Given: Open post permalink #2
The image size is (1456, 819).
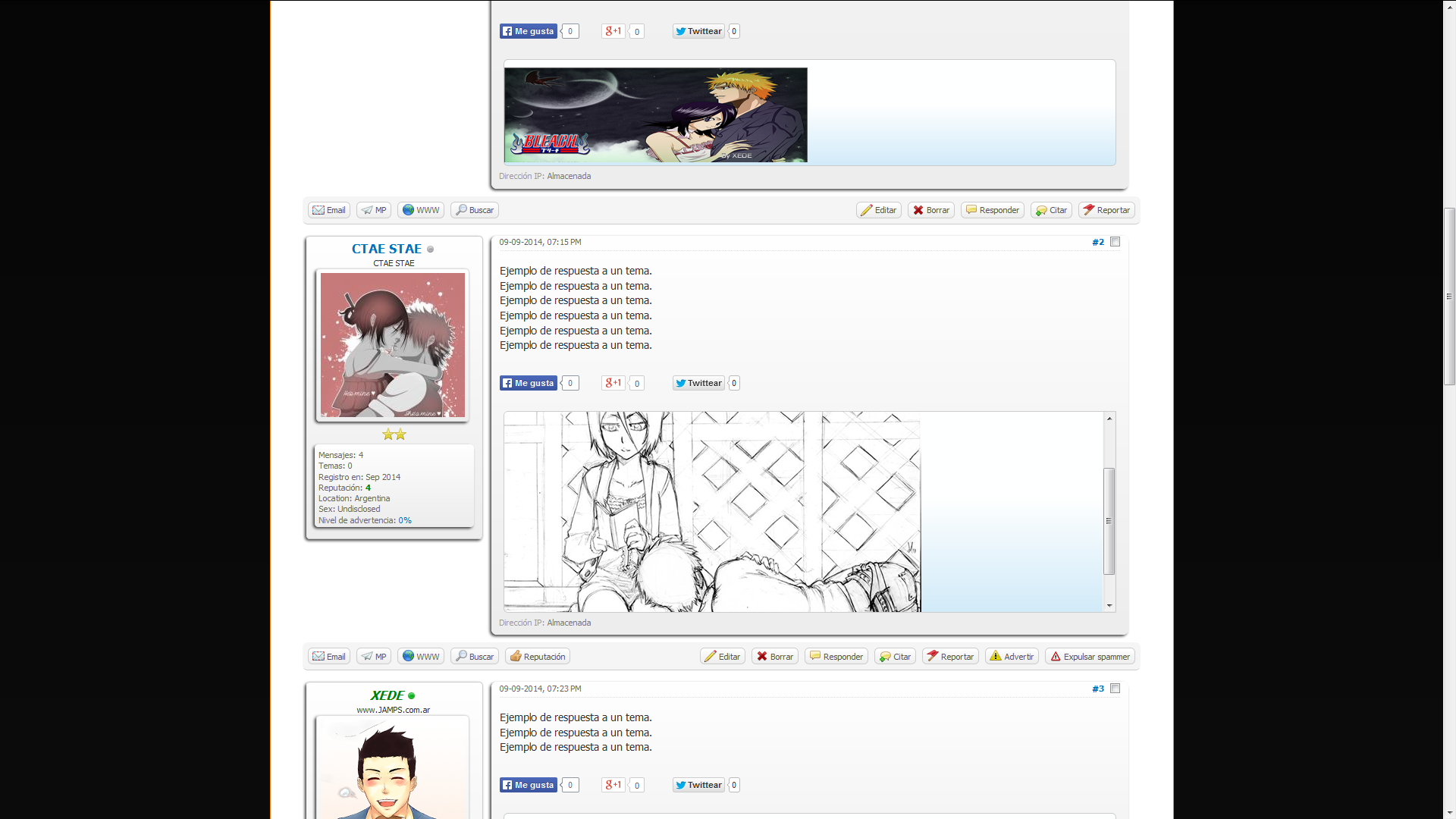Looking at the screenshot, I should (x=1097, y=243).
